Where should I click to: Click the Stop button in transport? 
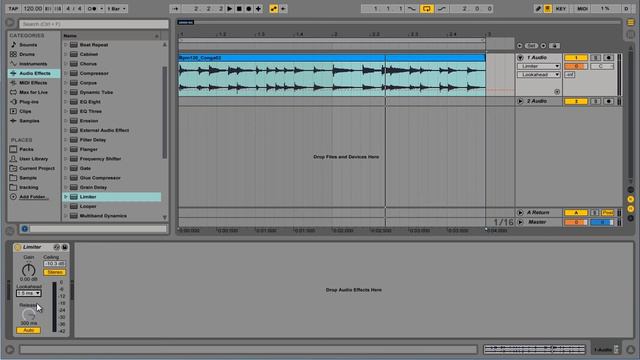(239, 9)
